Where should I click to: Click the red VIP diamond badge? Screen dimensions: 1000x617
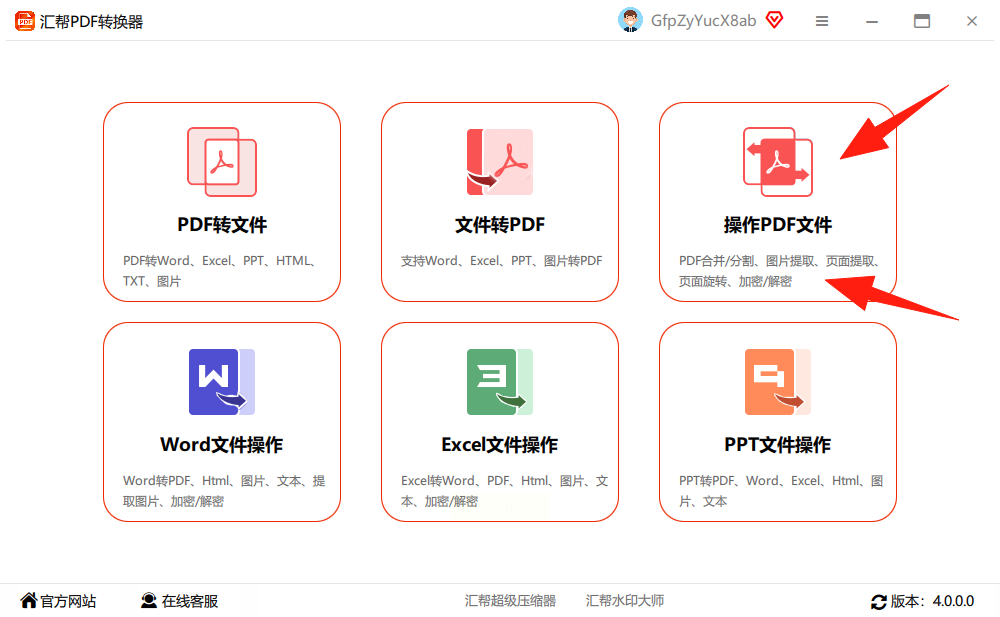click(774, 20)
